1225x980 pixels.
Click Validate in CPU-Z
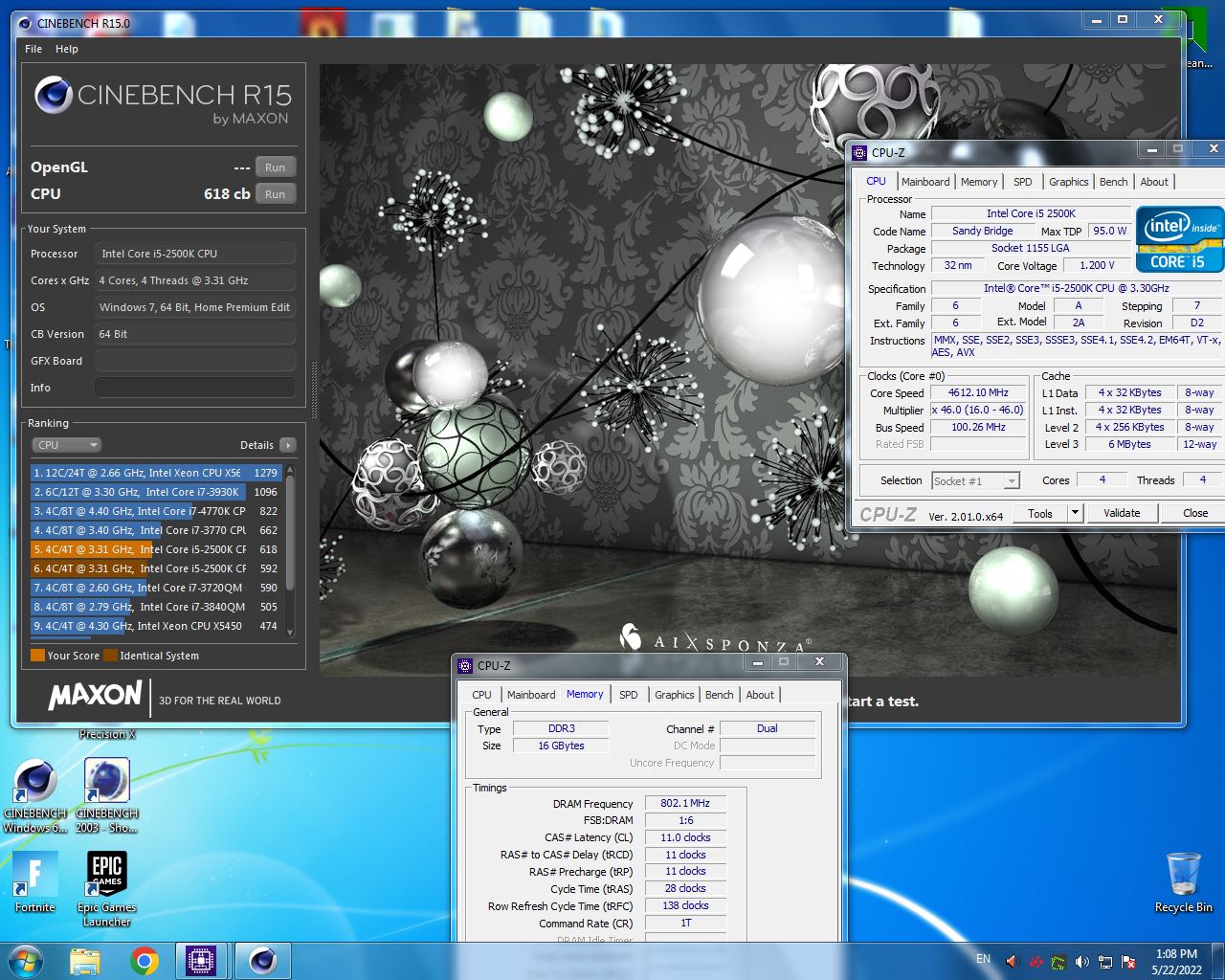click(1122, 513)
